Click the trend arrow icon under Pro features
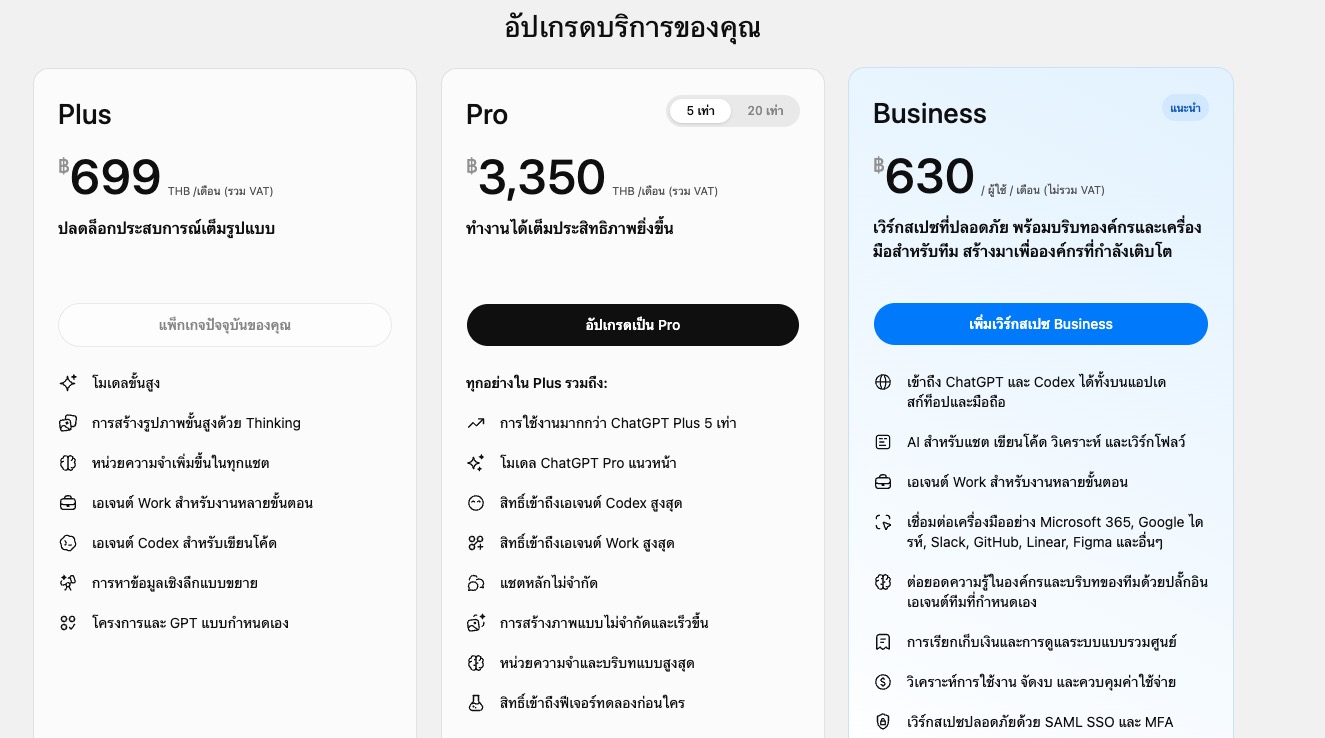The height and width of the screenshot is (738, 1325). [476, 423]
